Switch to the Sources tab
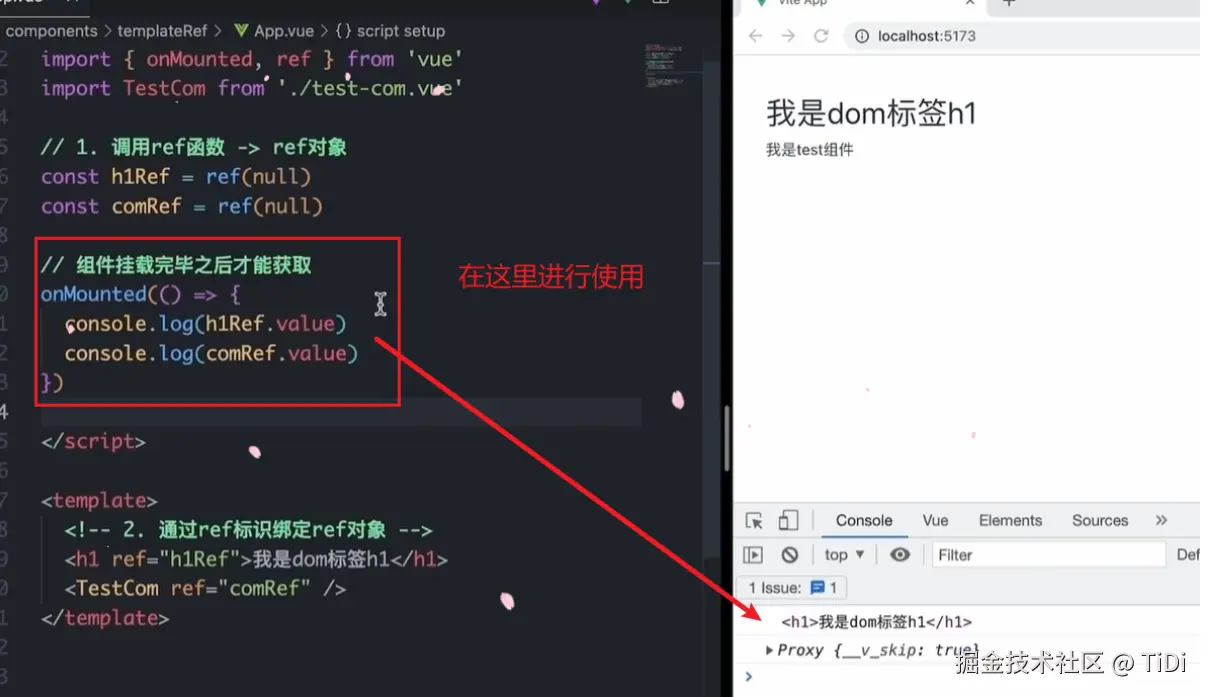The image size is (1207, 697). [1100, 521]
